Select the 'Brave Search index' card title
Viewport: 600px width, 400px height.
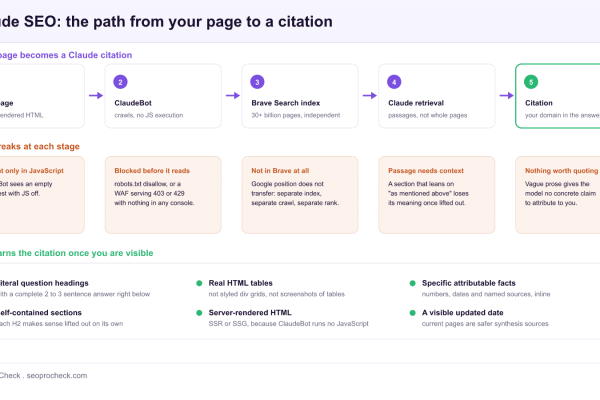(285, 103)
